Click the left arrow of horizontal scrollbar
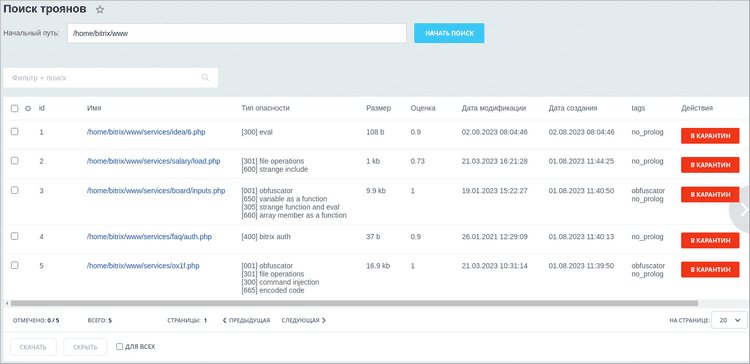The height and width of the screenshot is (364, 750). point(7,303)
